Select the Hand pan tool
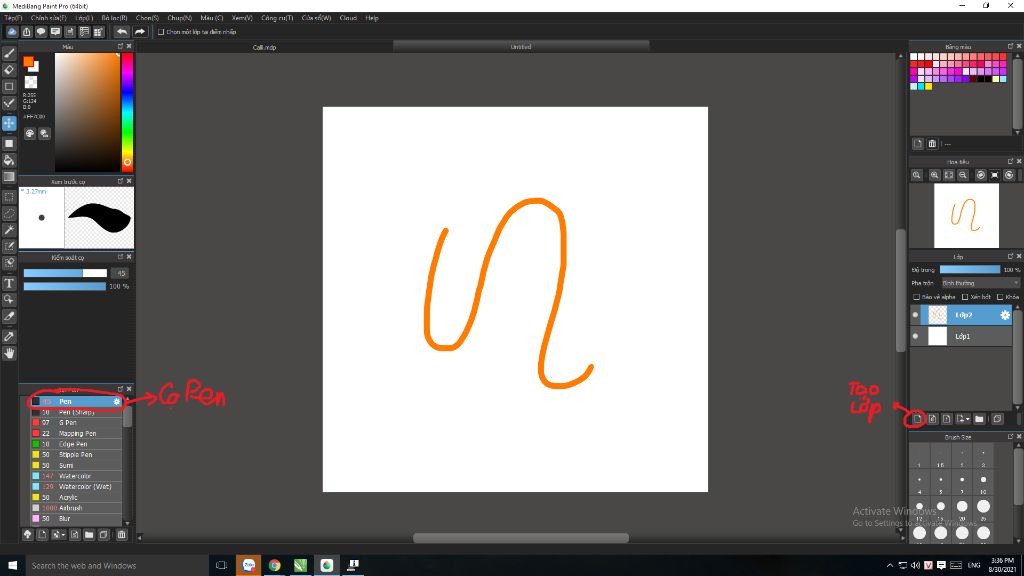Image resolution: width=1024 pixels, height=576 pixels. click(9, 353)
